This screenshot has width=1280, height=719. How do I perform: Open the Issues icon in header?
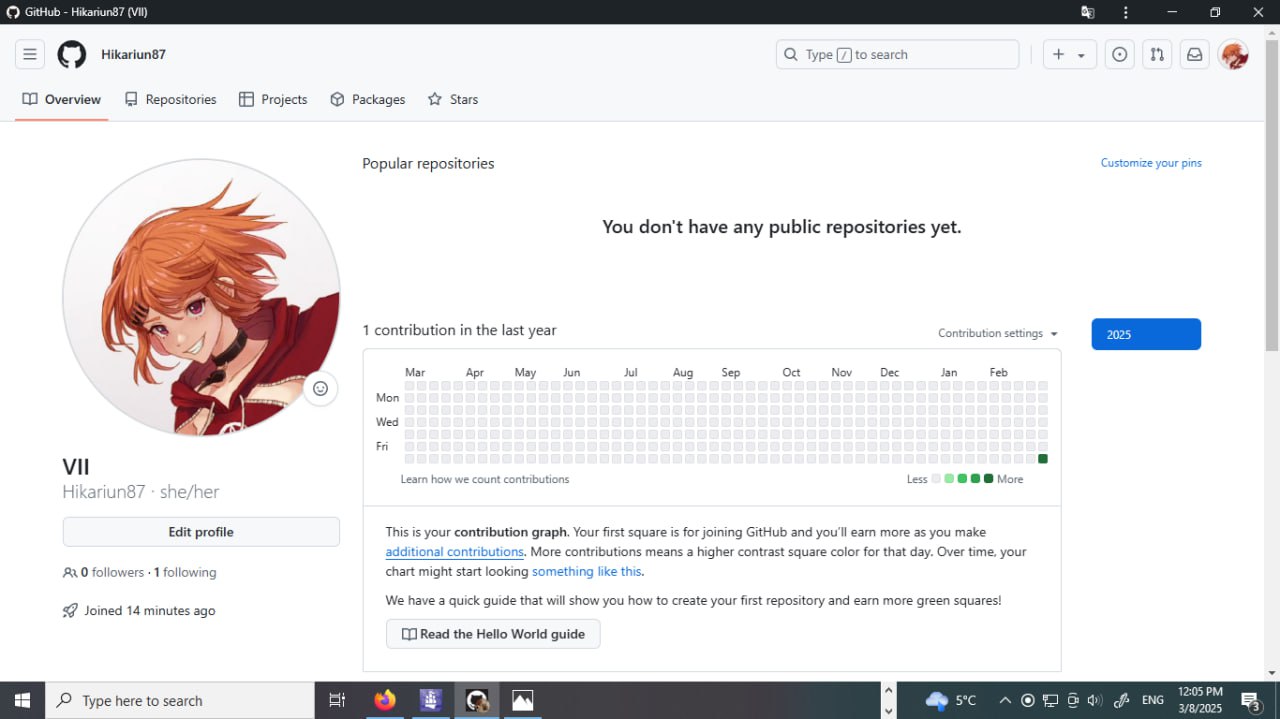click(x=1120, y=55)
